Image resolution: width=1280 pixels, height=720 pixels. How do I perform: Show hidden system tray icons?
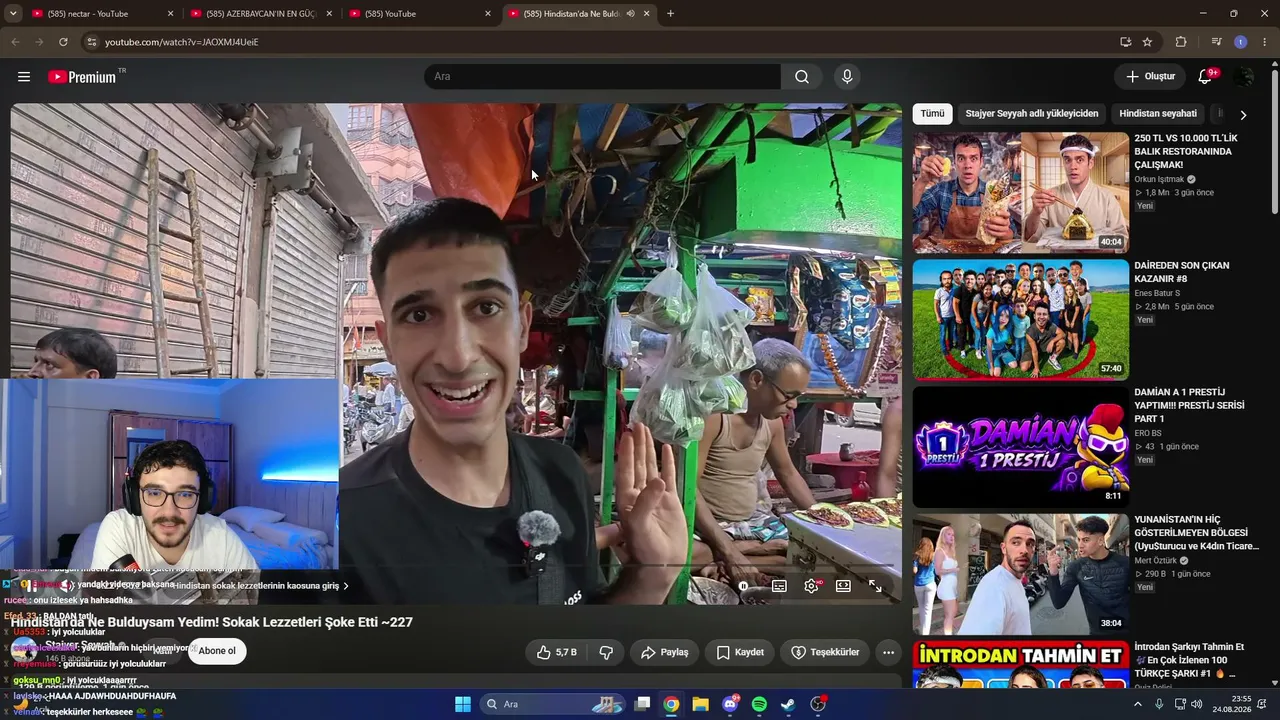pyautogui.click(x=1137, y=704)
